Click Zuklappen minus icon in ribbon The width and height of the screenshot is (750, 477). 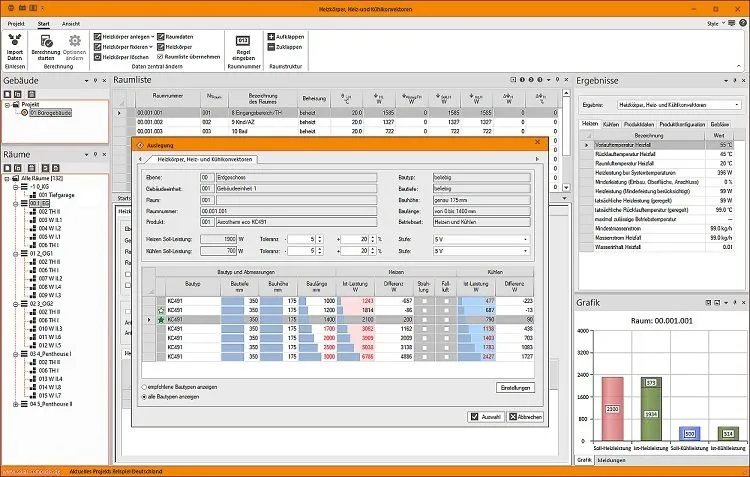(271, 47)
